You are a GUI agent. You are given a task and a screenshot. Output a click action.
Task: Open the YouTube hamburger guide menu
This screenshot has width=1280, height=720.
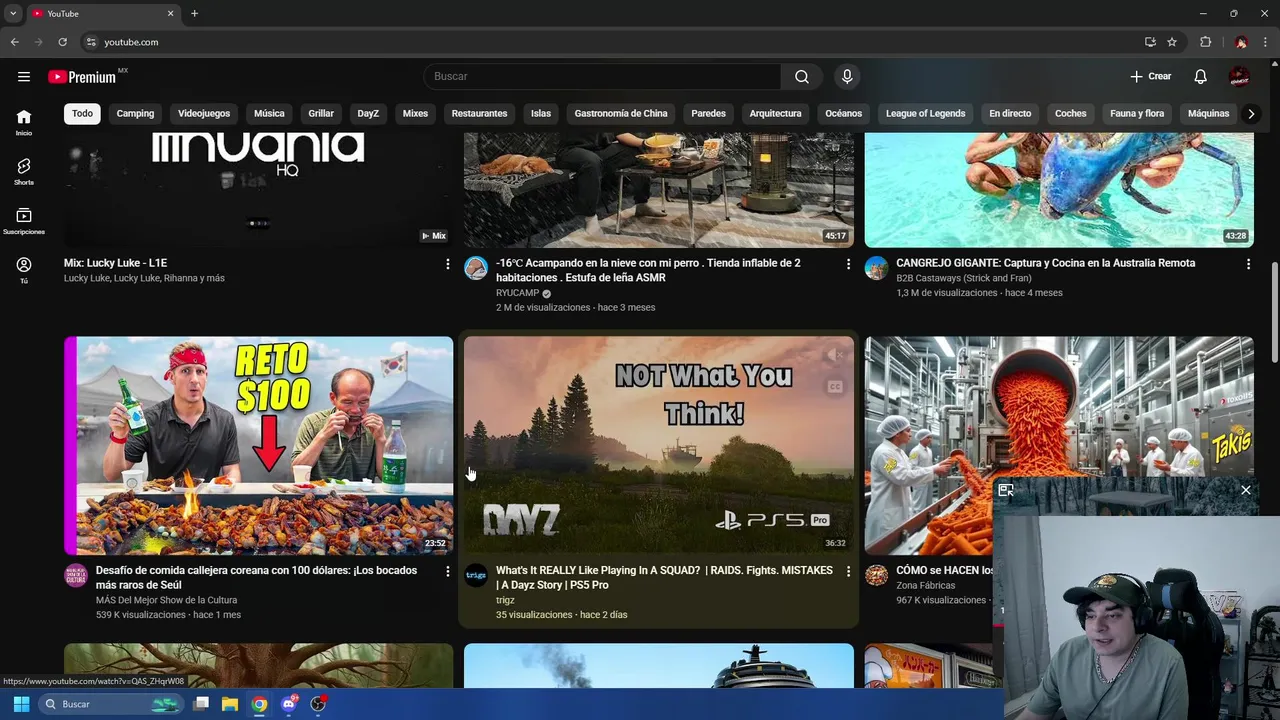[x=24, y=76]
